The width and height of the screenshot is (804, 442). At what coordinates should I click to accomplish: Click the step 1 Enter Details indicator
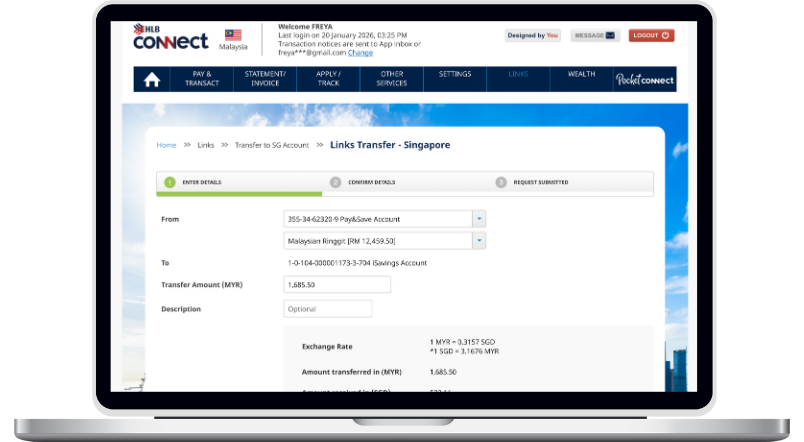[170, 182]
